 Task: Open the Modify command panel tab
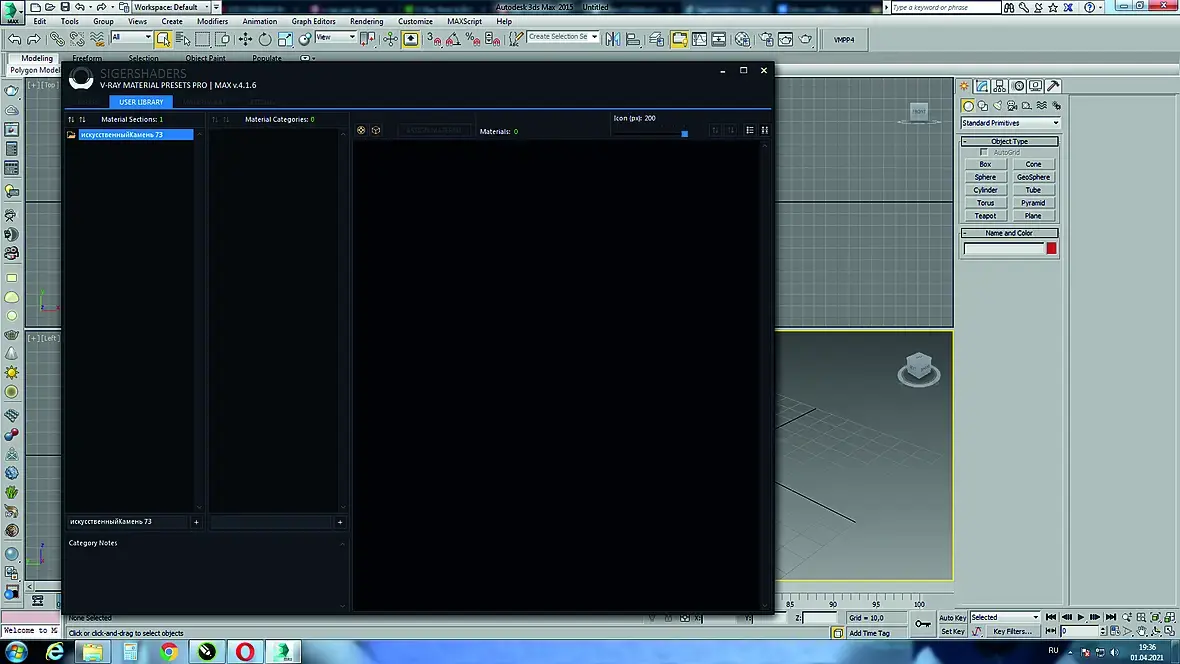pyautogui.click(x=982, y=86)
